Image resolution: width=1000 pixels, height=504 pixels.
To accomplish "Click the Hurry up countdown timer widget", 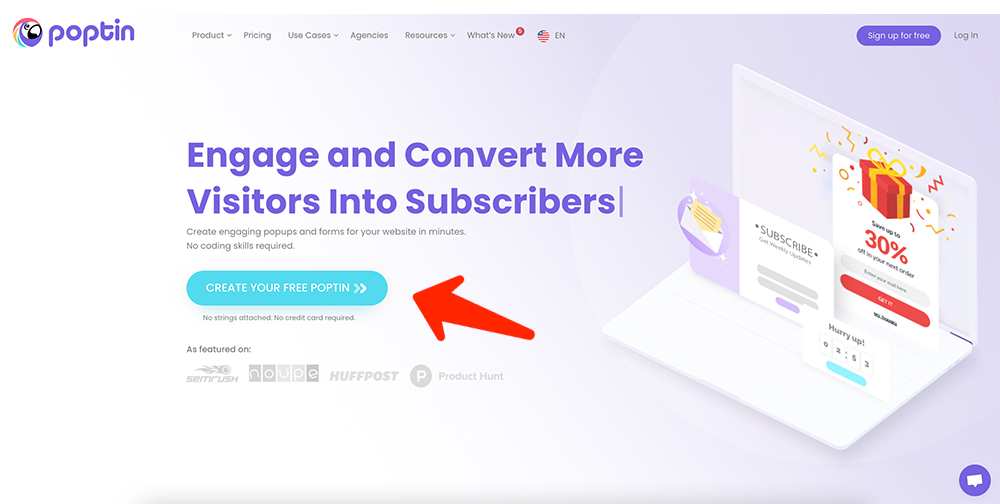I will [x=847, y=357].
